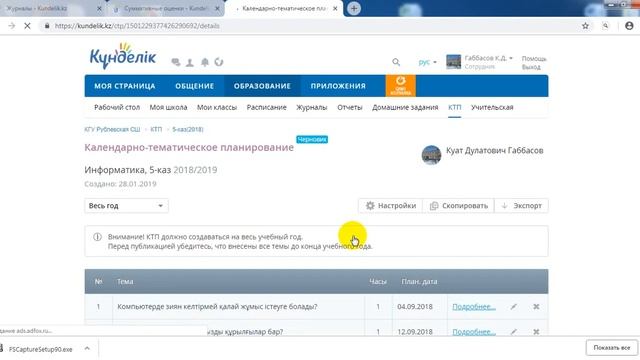The width and height of the screenshot is (640, 360).
Task: Click the site padlock icon in address bar
Action: pos(47,26)
